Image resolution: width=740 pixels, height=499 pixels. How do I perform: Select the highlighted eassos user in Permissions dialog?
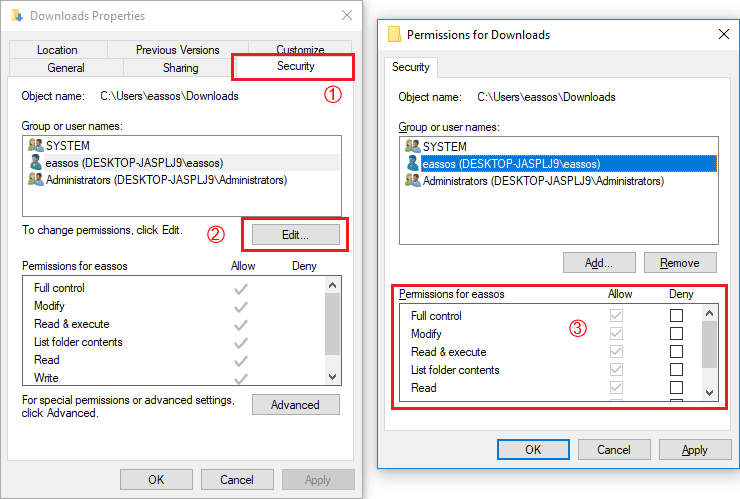click(x=510, y=164)
